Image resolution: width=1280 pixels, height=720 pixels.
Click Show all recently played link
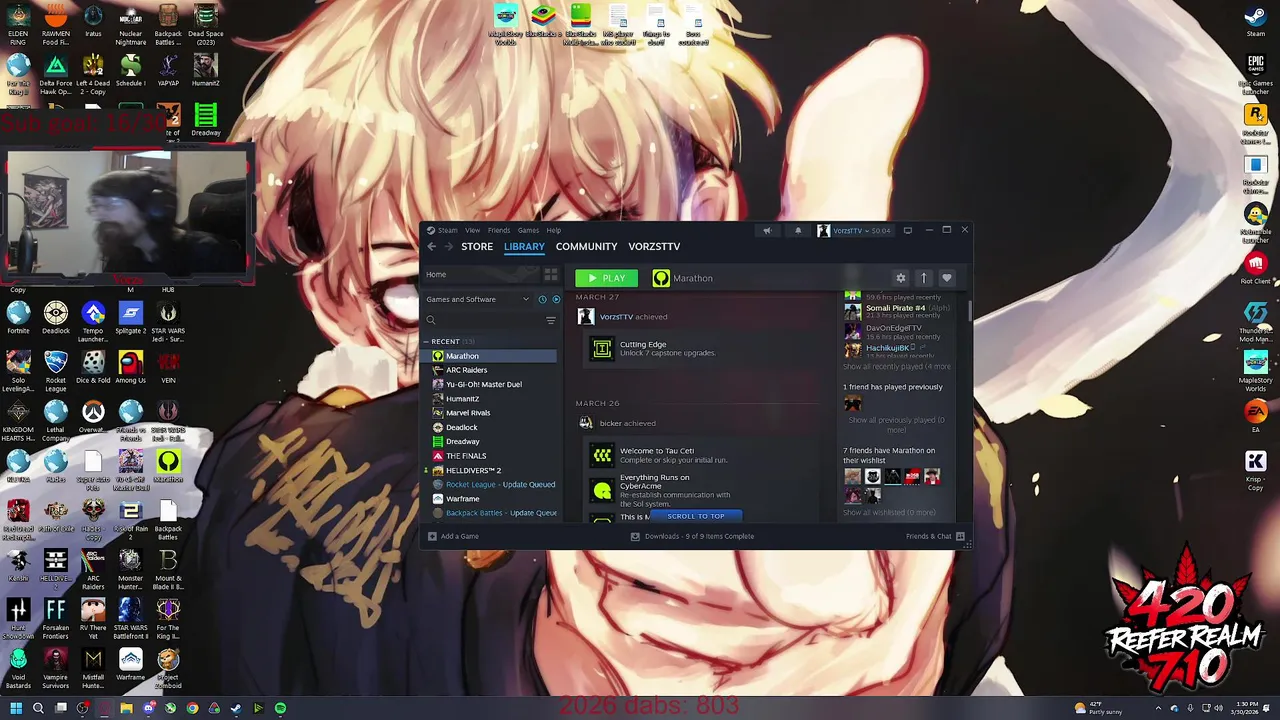(896, 366)
